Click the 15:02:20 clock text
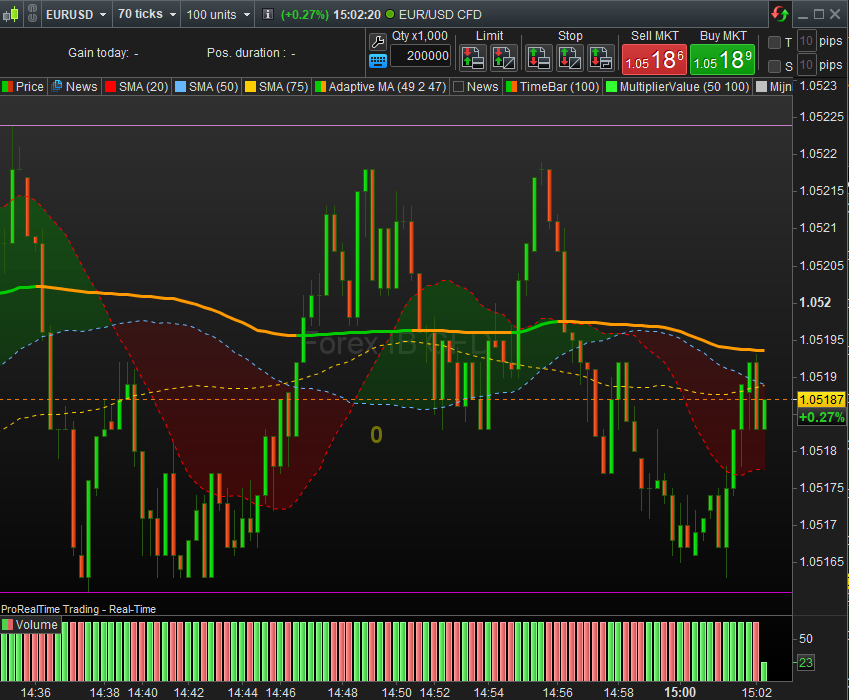This screenshot has width=849, height=700. point(357,15)
